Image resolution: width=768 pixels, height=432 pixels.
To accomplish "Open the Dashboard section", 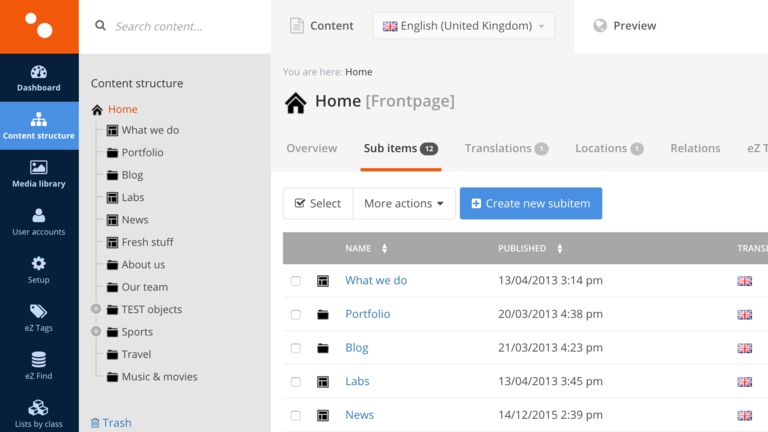I will coord(39,78).
